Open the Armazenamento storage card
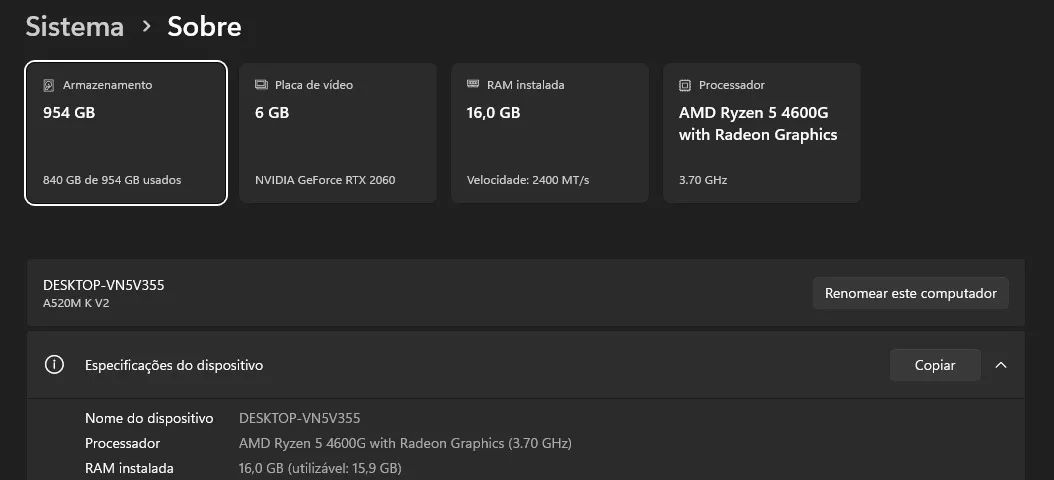 point(126,132)
